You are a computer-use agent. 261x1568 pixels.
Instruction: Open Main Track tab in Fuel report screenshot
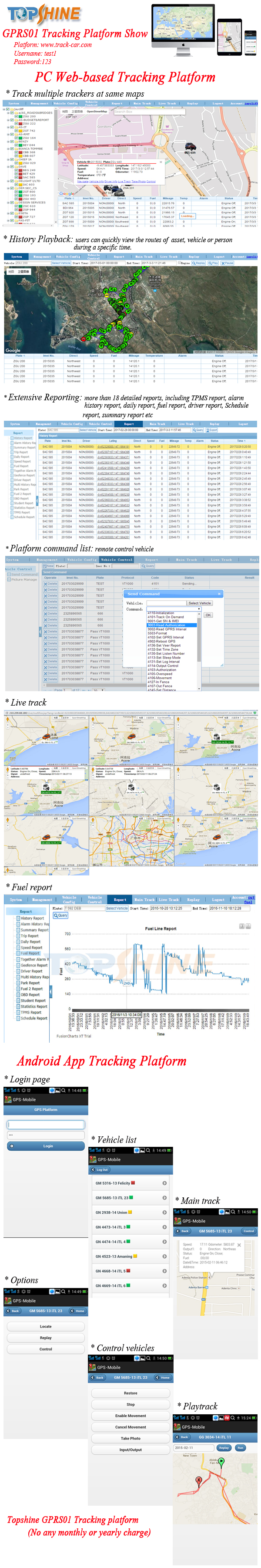click(145, 899)
